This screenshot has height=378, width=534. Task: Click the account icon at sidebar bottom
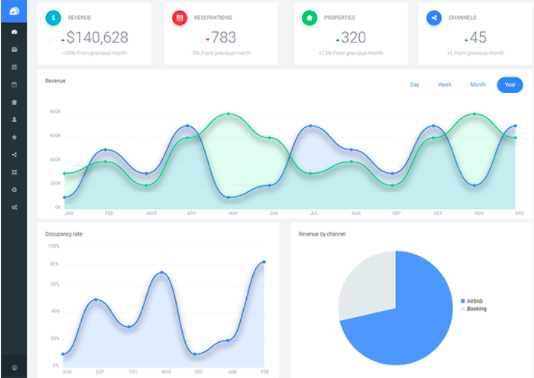click(x=14, y=368)
